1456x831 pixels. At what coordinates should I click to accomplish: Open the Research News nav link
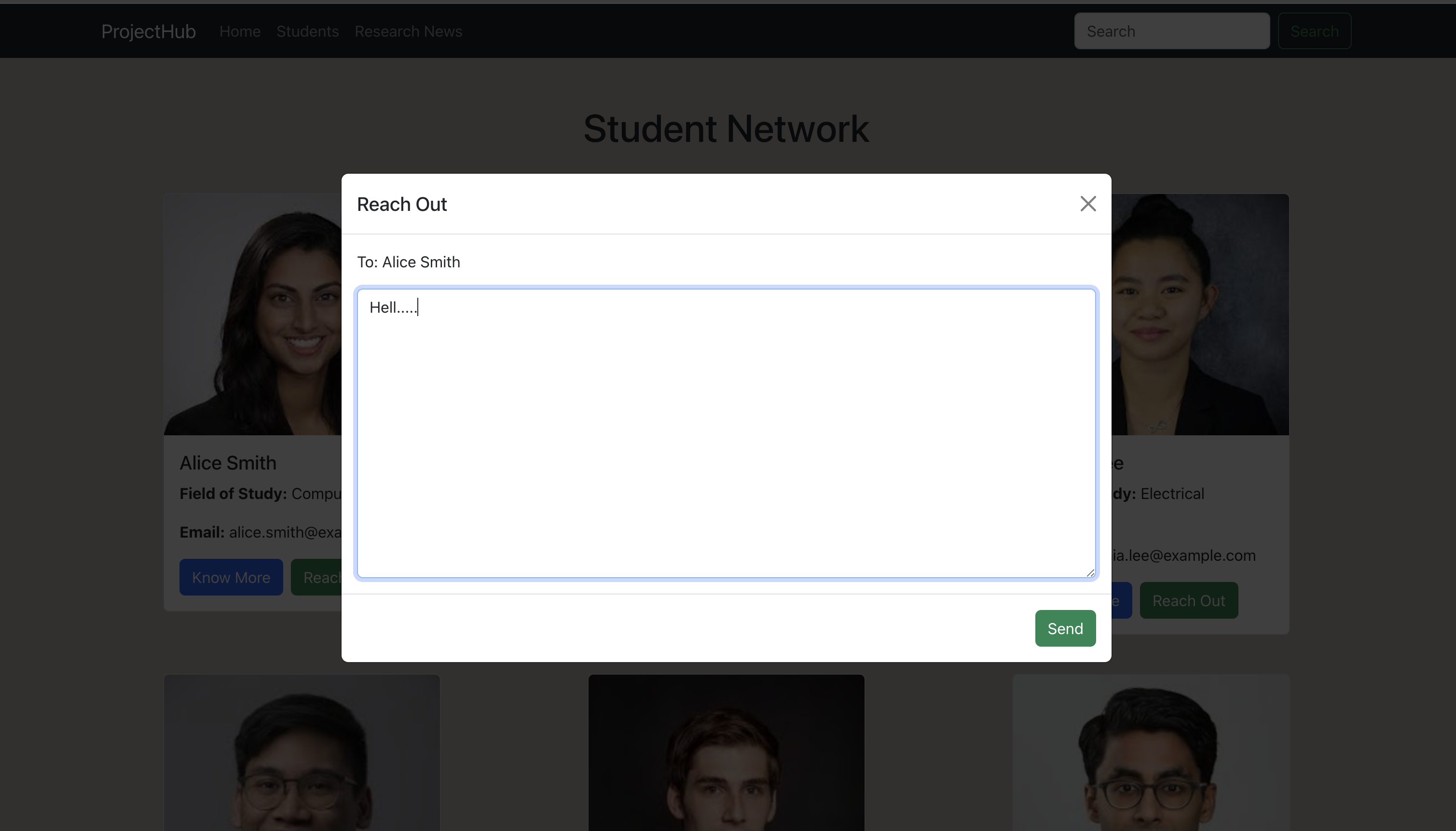tap(408, 31)
